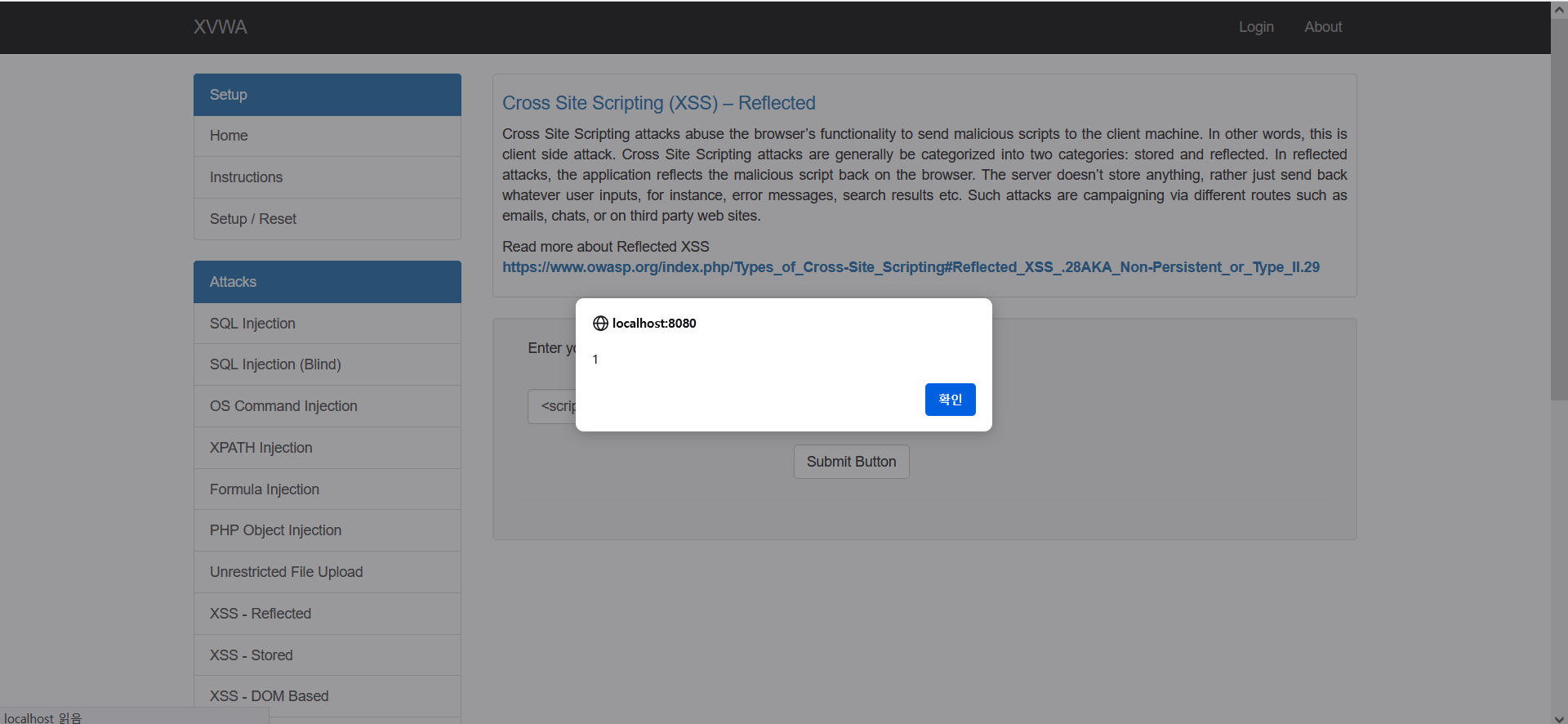The image size is (1568, 724).
Task: Open OS Command Injection page
Action: click(283, 406)
